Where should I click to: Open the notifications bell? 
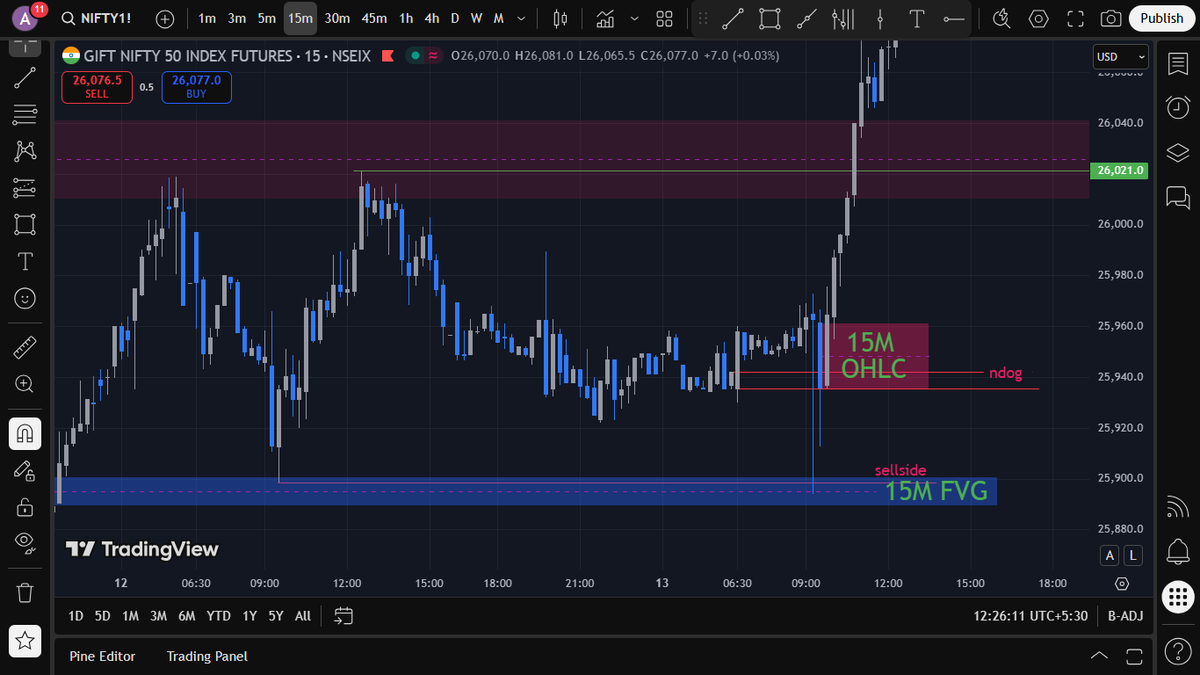(x=1178, y=551)
